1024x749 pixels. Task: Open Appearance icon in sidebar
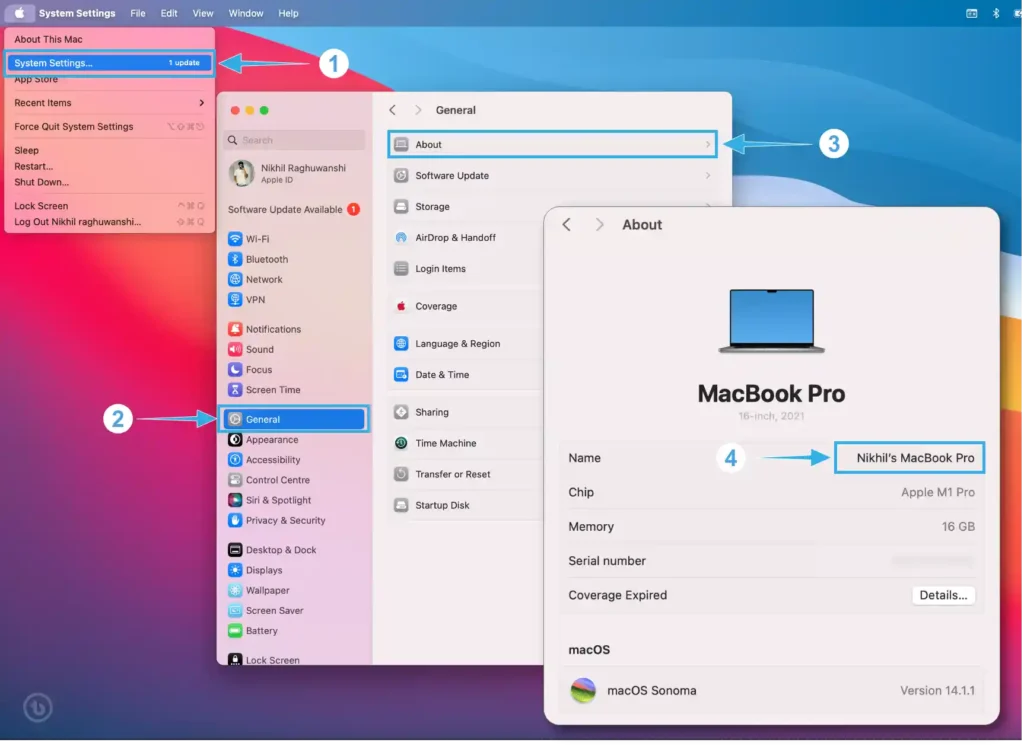[x=235, y=440]
